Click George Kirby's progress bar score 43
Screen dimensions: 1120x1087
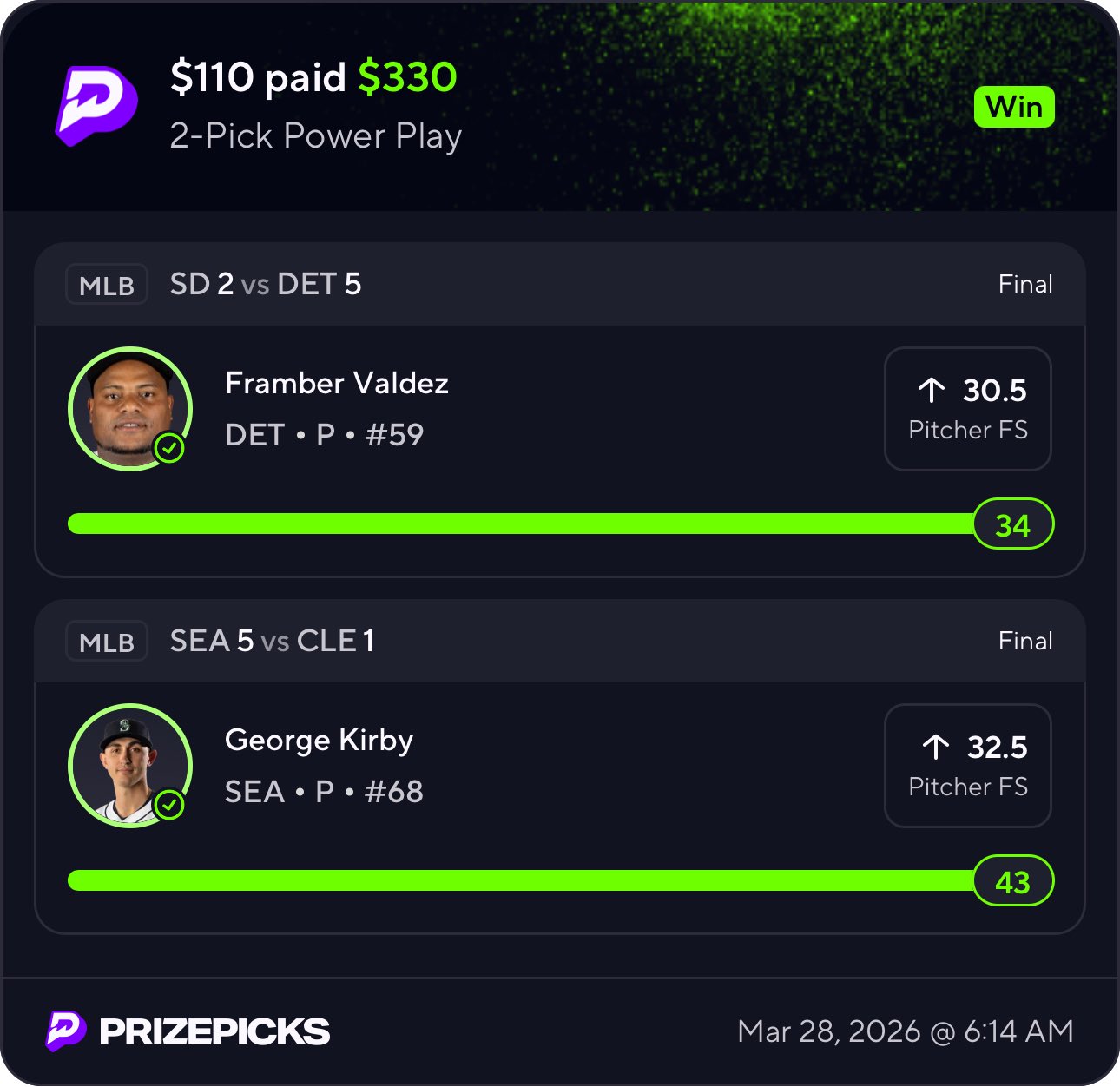point(1012,881)
